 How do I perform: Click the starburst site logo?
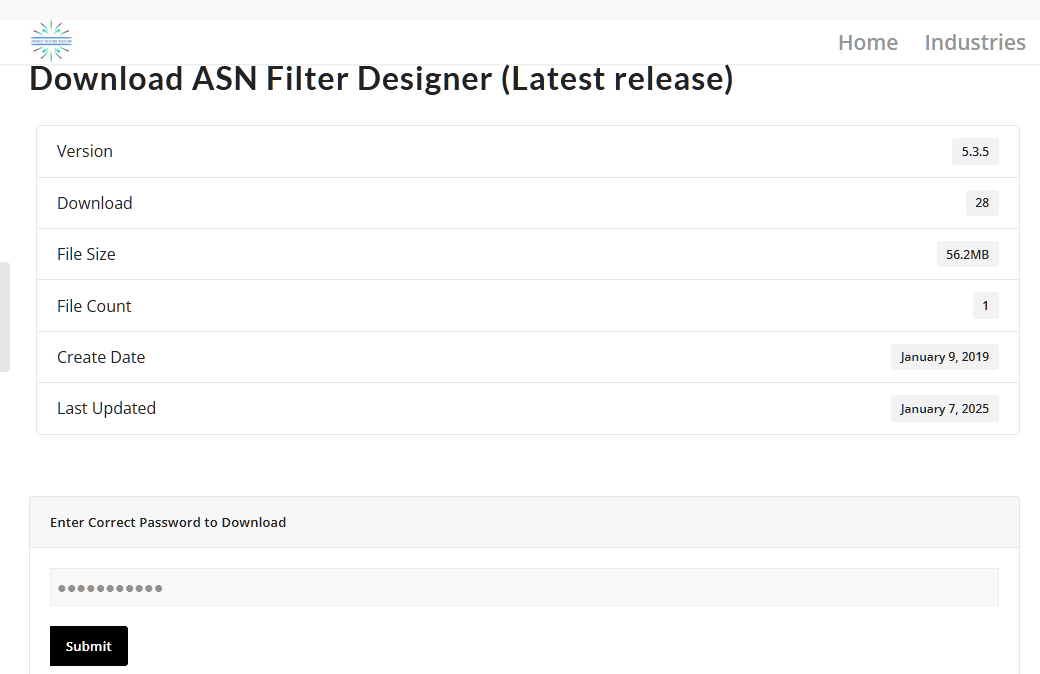pyautogui.click(x=51, y=41)
